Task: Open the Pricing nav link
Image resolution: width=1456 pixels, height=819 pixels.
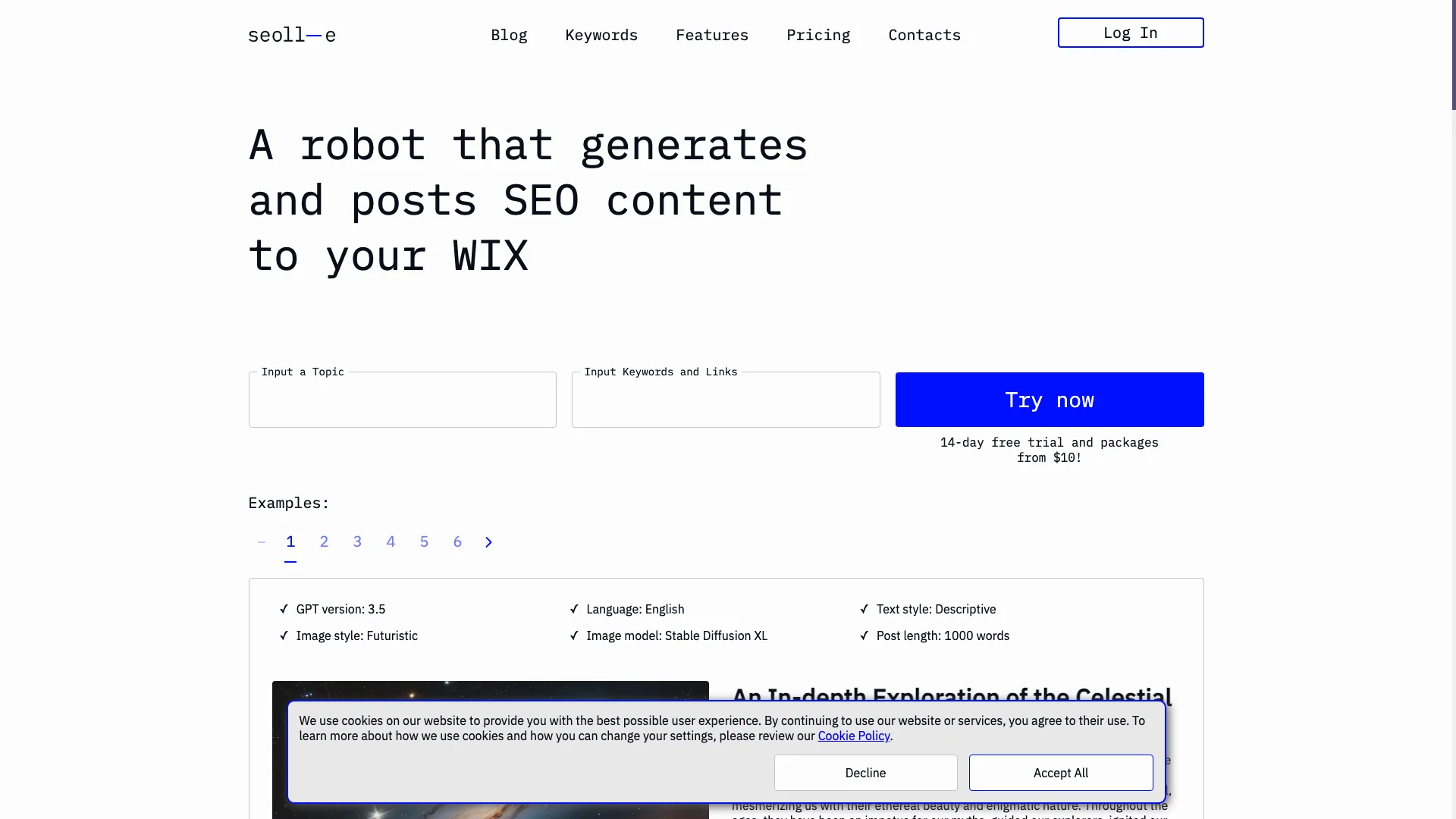Action: 818,35
